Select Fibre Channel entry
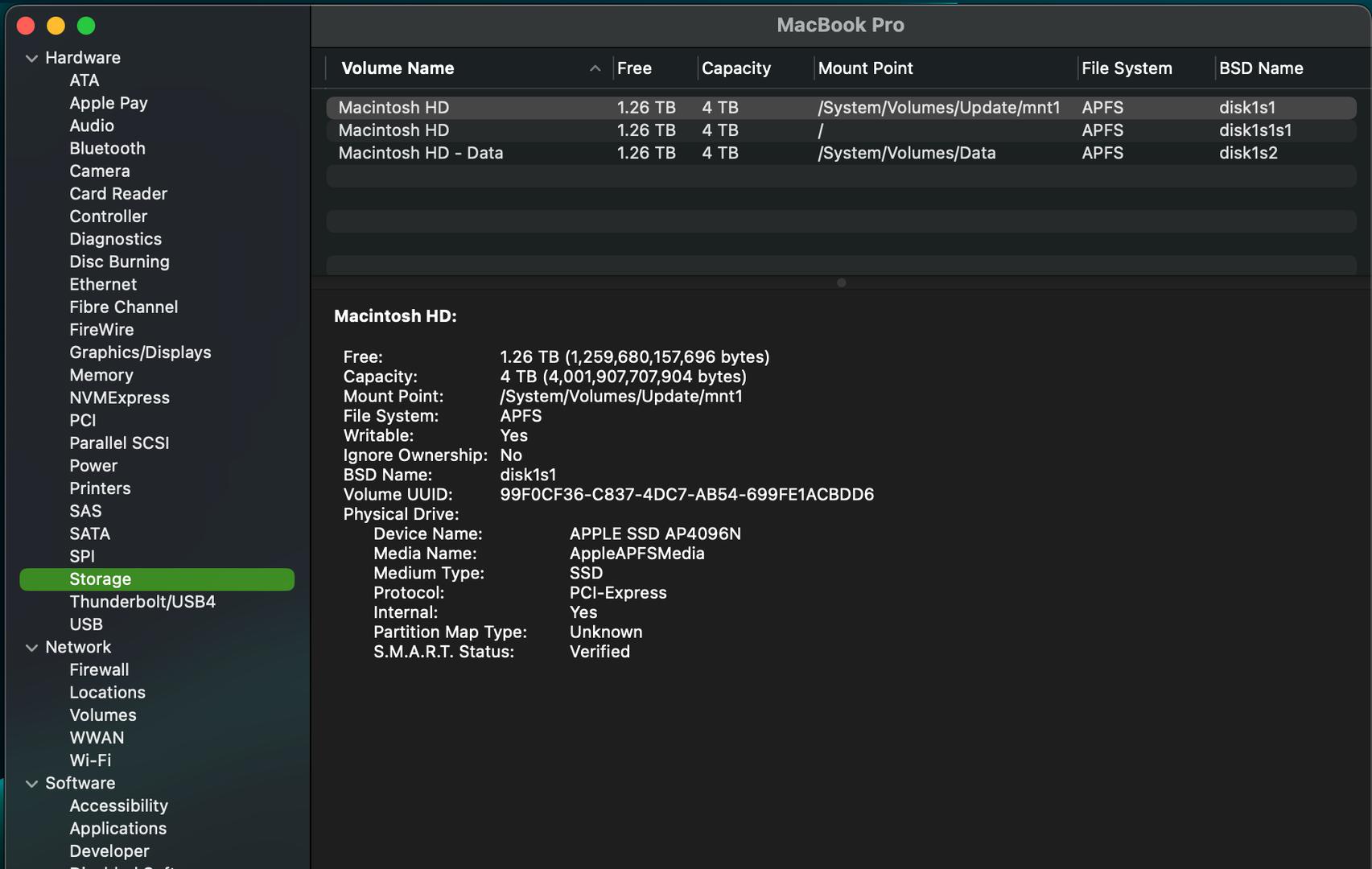The image size is (1372, 869). (x=124, y=307)
